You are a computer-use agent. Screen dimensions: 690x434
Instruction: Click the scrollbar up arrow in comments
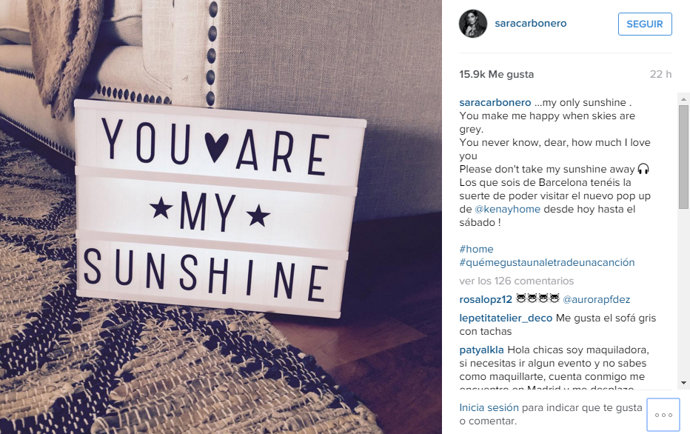pyautogui.click(x=683, y=100)
